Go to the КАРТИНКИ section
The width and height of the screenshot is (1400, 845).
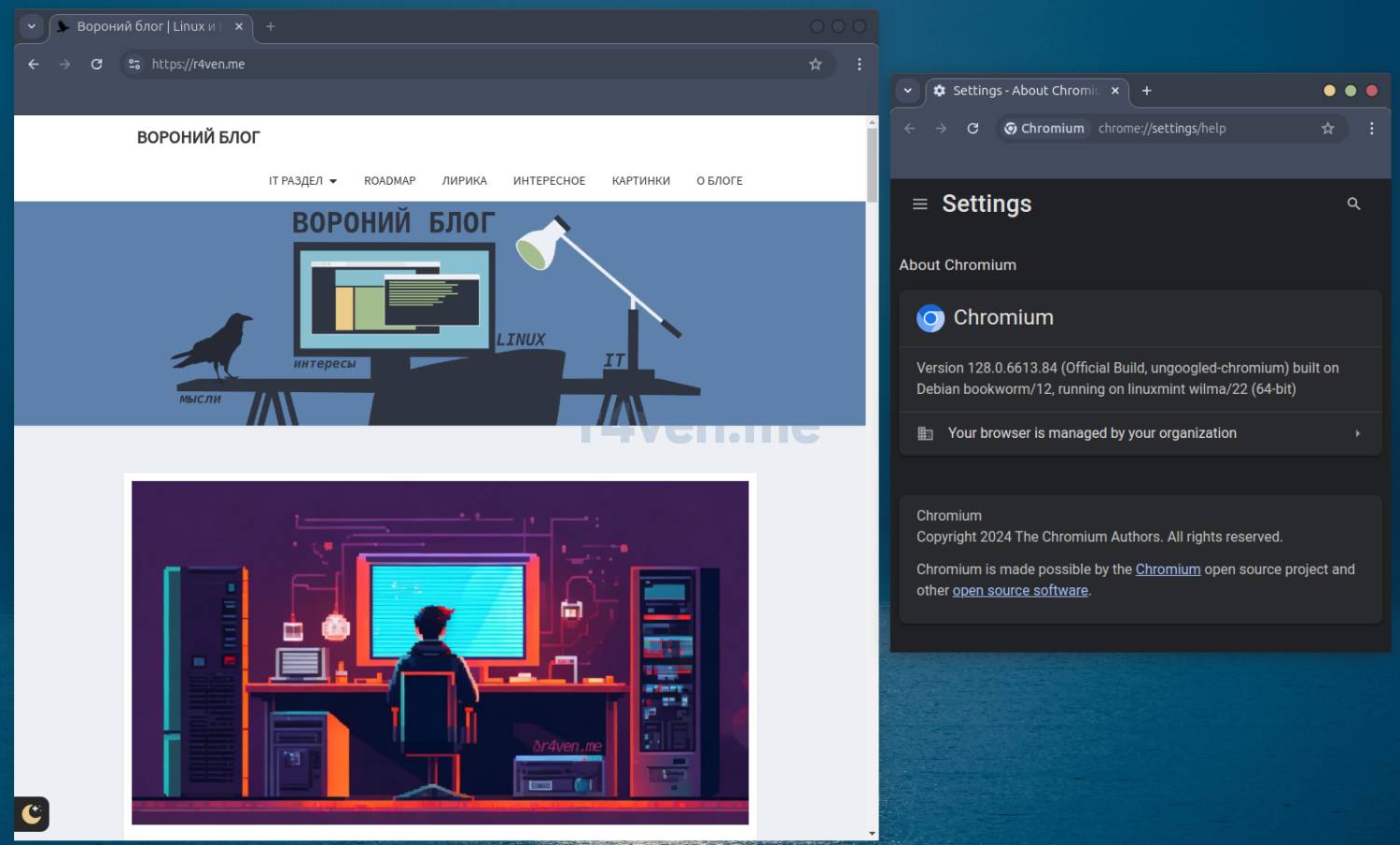point(640,181)
